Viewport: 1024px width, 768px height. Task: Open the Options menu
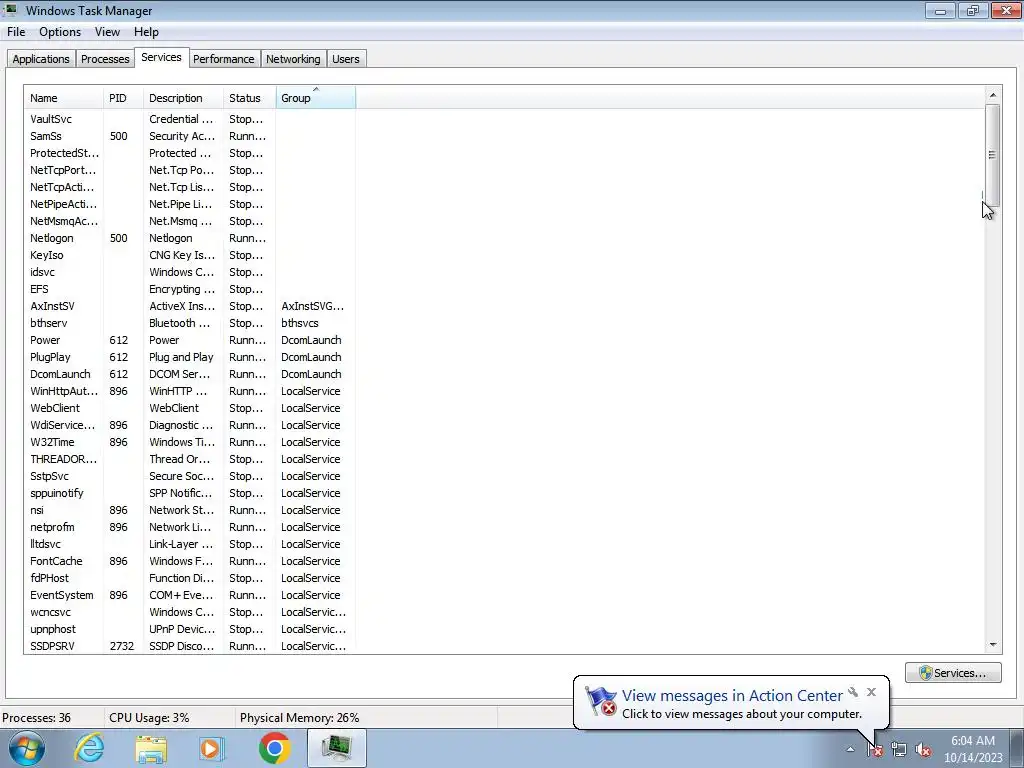coord(60,32)
